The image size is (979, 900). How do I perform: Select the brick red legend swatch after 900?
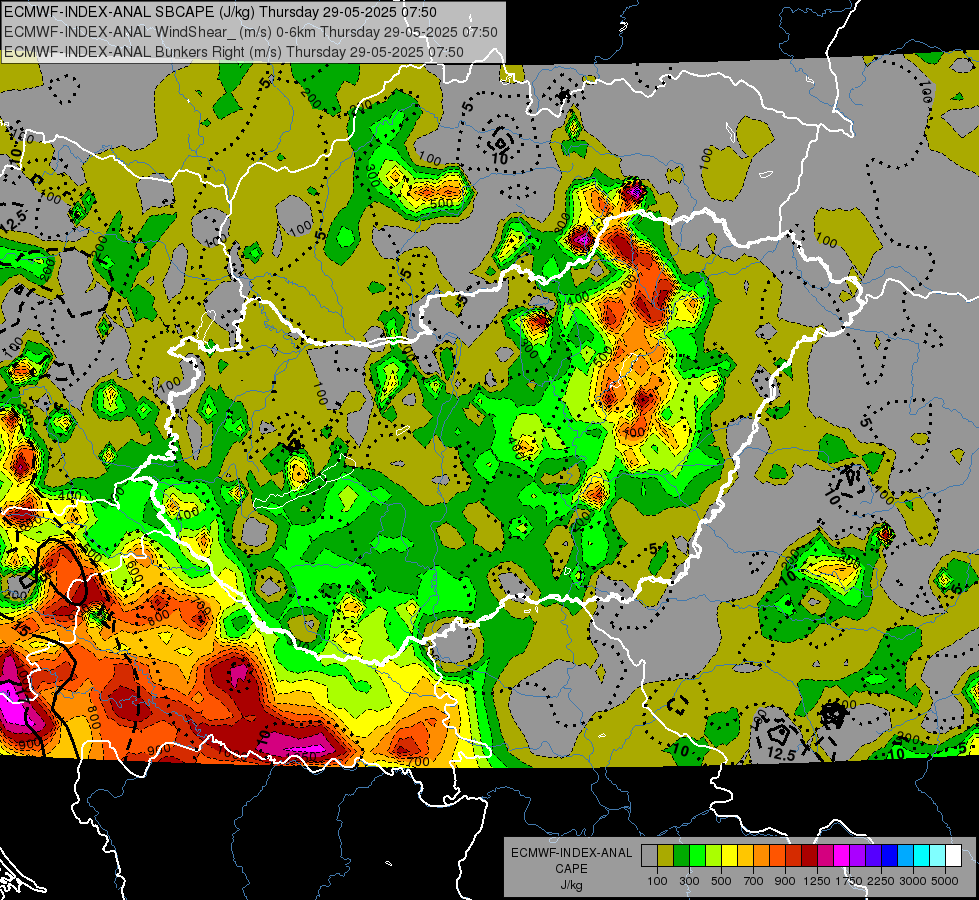coord(794,855)
